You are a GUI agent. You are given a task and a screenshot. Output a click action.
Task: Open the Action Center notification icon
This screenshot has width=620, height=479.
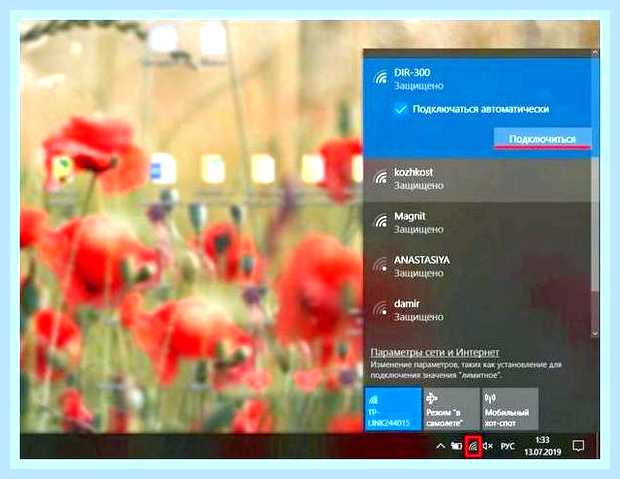578,446
